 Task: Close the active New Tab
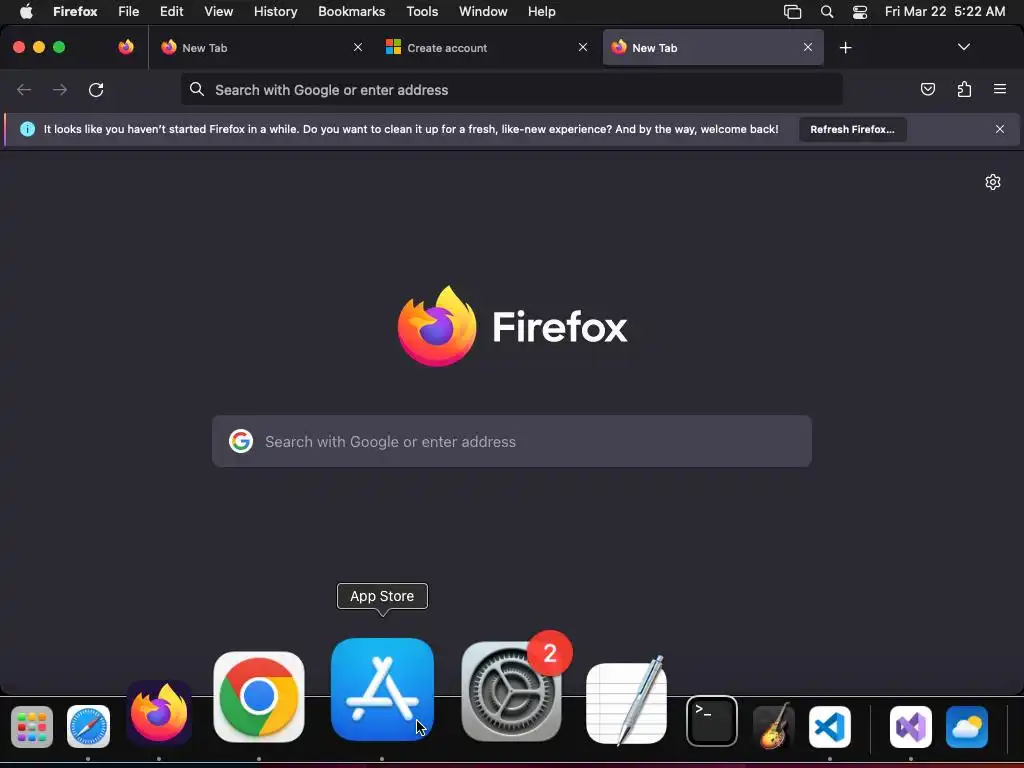(808, 47)
